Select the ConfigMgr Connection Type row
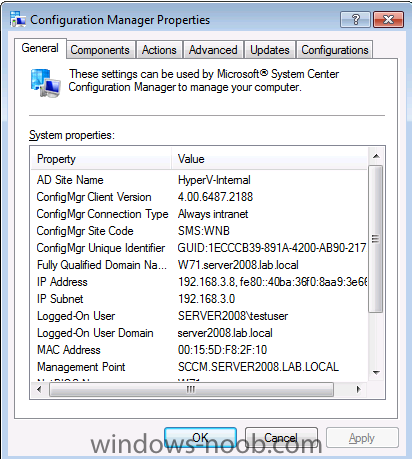This screenshot has height=459, width=412. pyautogui.click(x=199, y=214)
